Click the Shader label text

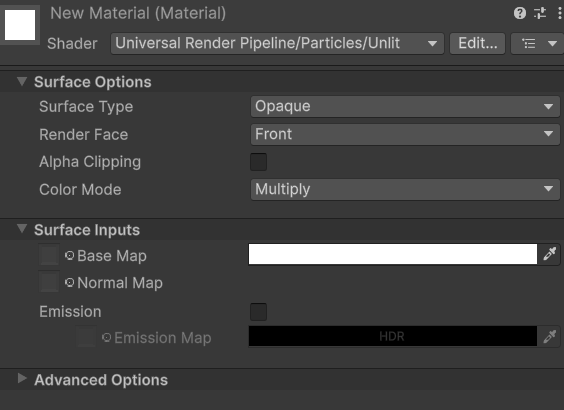72,44
